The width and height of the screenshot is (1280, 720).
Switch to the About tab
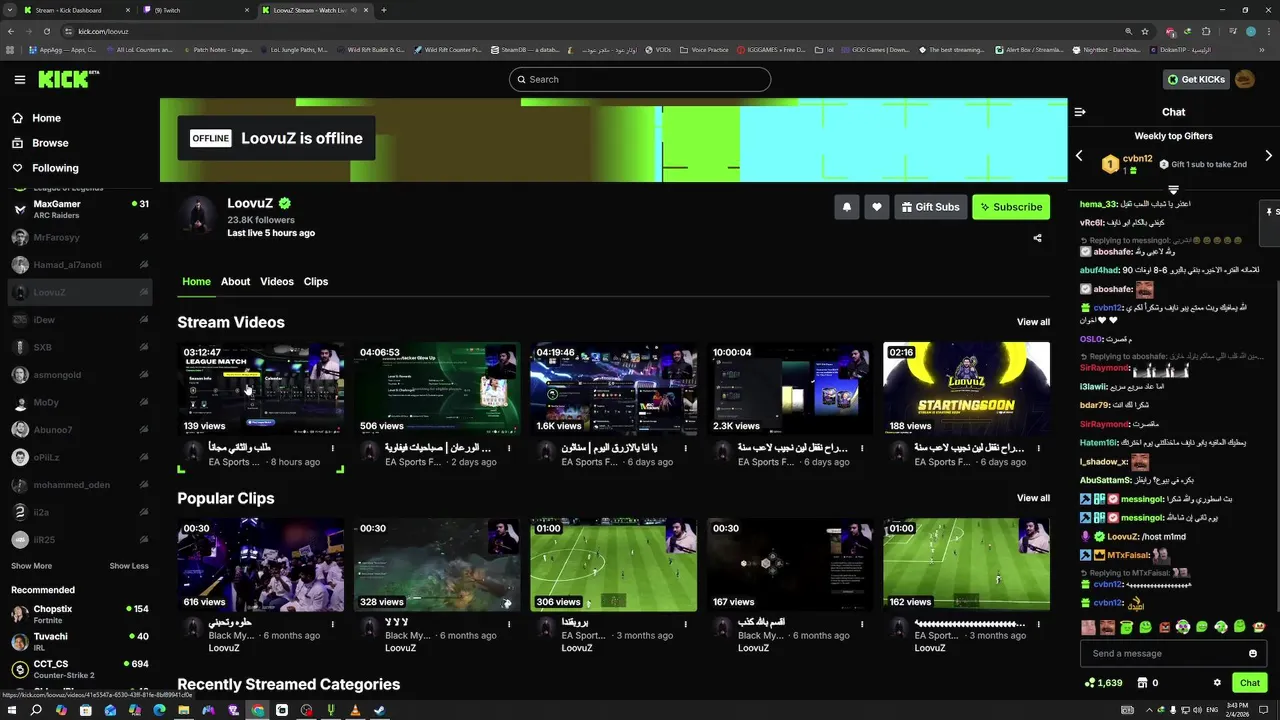(235, 282)
